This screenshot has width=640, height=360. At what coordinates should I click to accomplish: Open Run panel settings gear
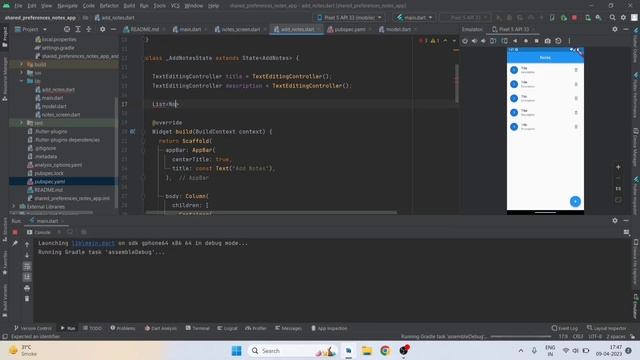[615, 220]
